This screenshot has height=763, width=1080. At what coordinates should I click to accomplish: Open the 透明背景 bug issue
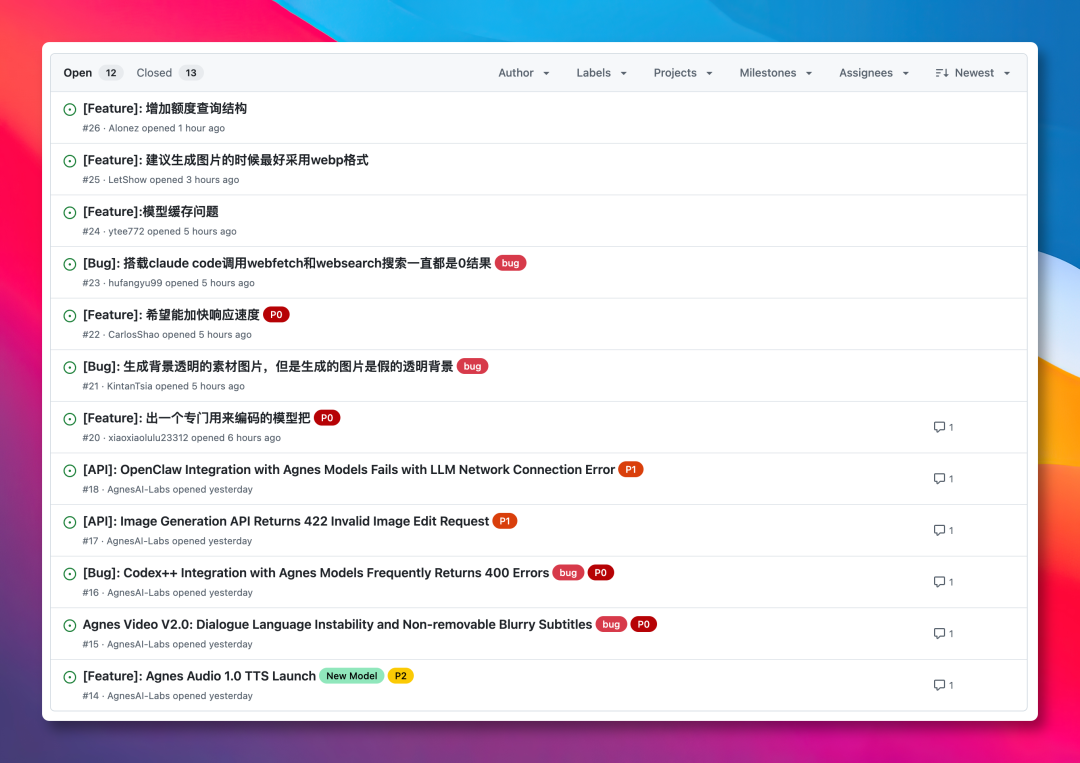point(268,367)
